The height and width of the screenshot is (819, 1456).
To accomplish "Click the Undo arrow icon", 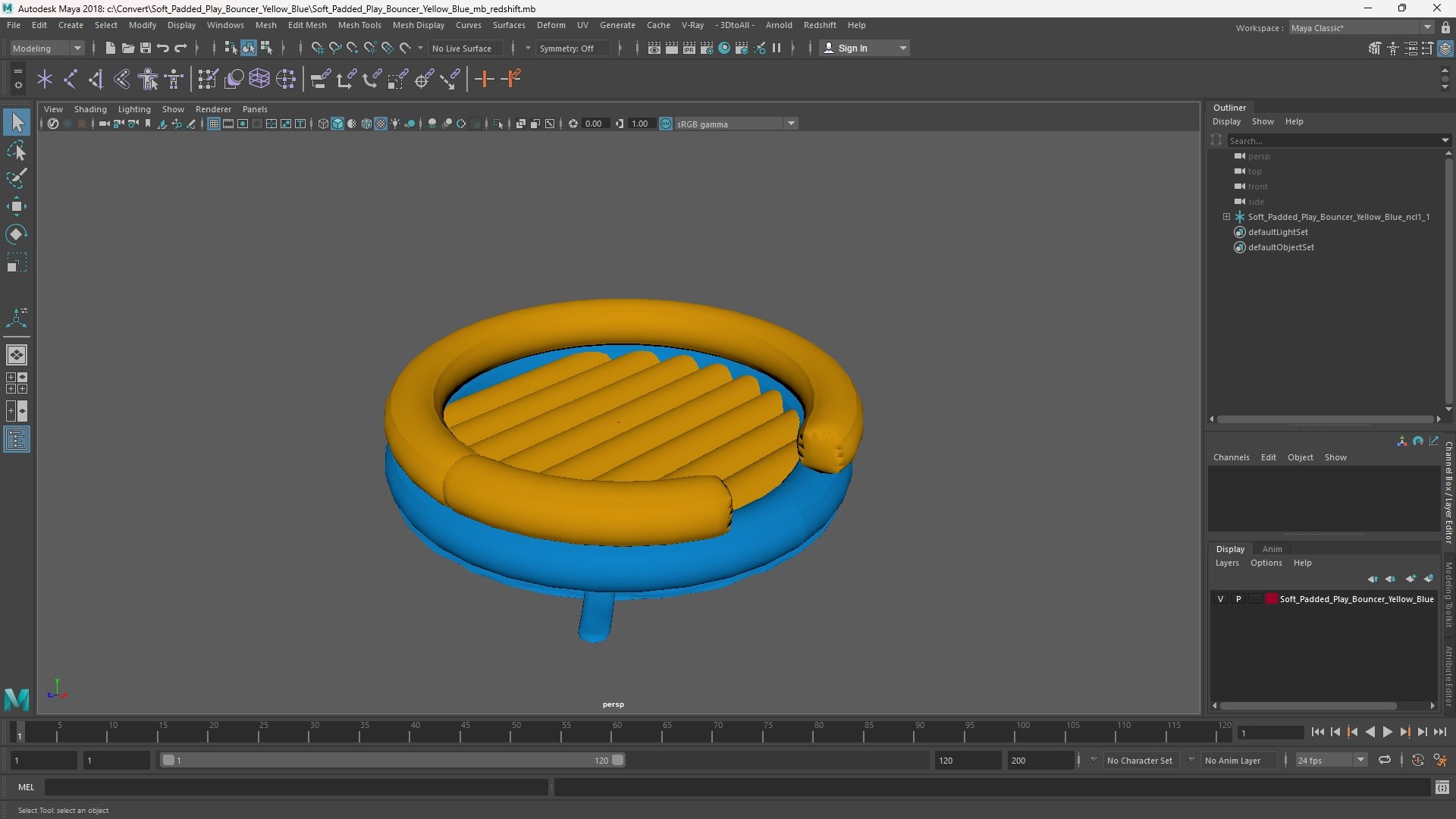I will click(x=163, y=48).
